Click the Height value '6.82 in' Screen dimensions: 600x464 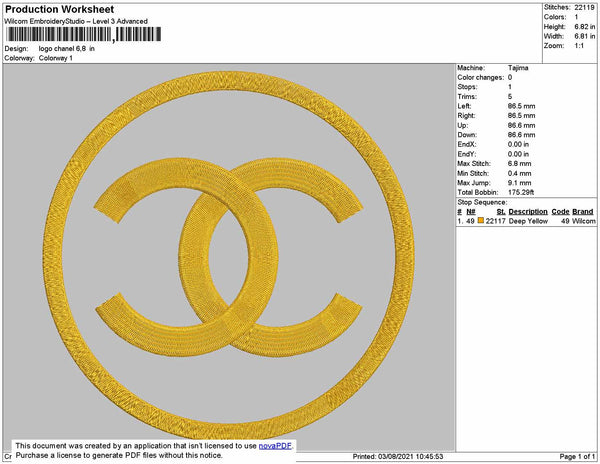tap(585, 27)
